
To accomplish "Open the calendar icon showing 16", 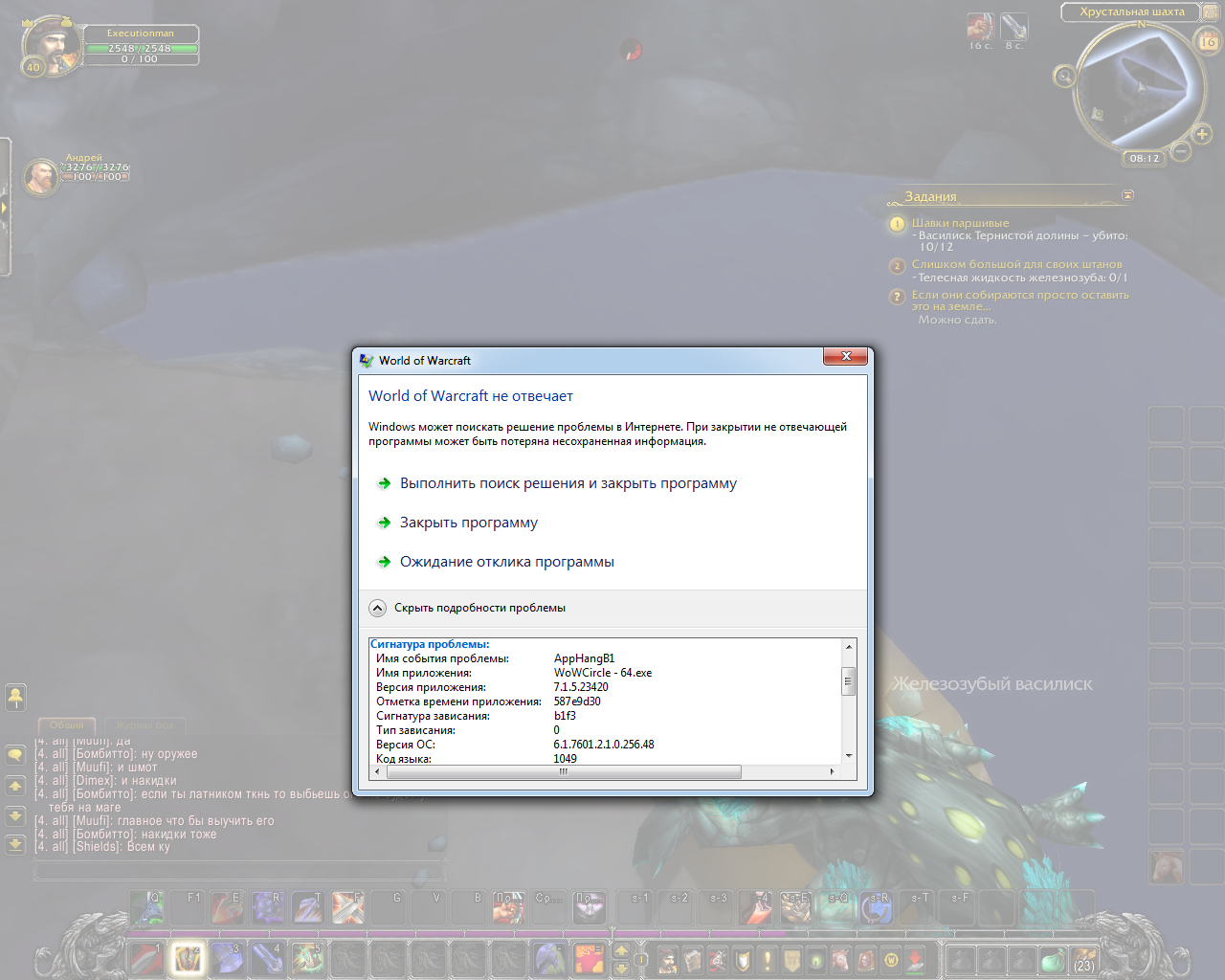I will click(x=1208, y=41).
